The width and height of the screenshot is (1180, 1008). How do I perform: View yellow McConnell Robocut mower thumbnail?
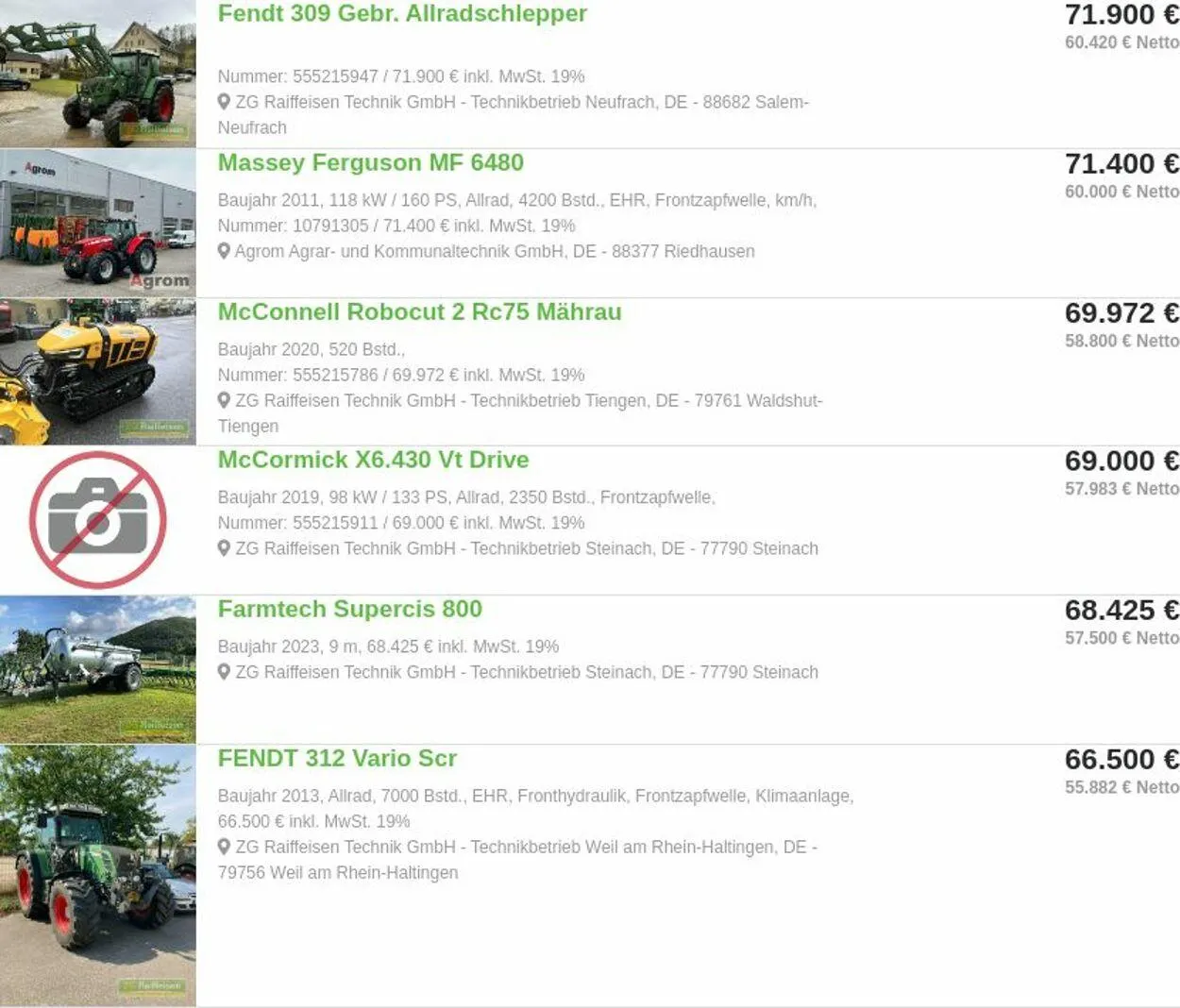[x=98, y=372]
